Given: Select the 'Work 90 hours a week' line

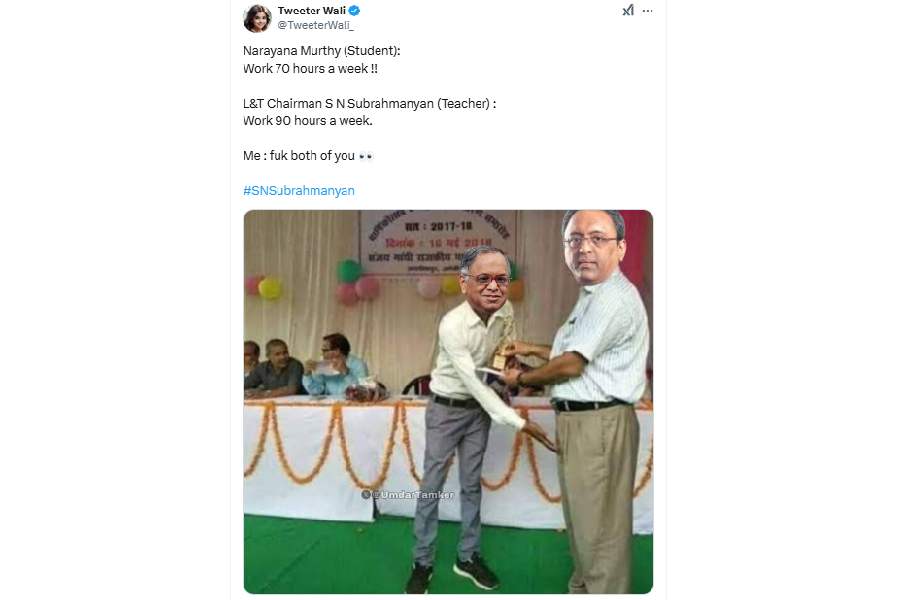Looking at the screenshot, I should pos(308,121).
